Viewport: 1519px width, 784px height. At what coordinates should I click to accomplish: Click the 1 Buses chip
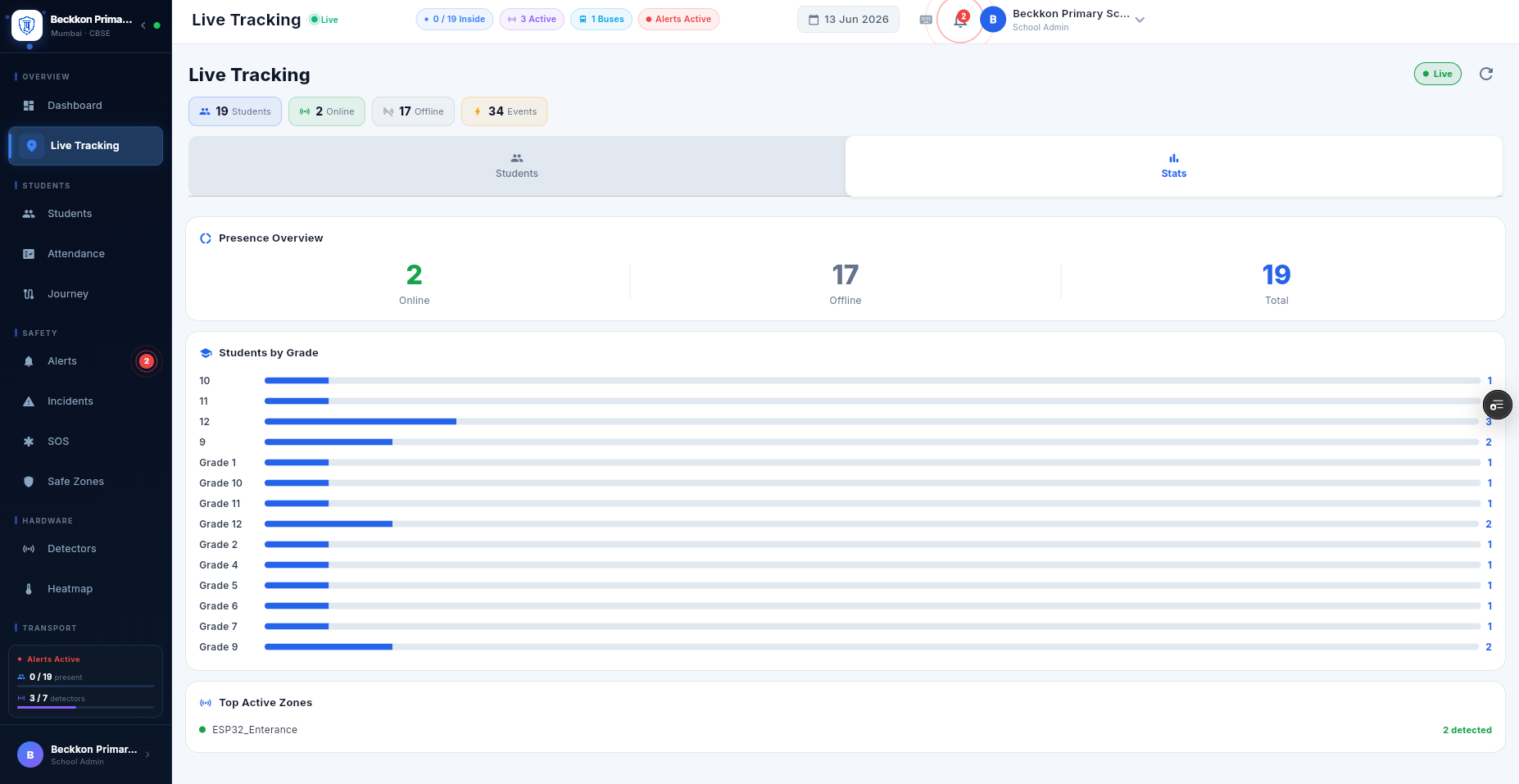(x=601, y=20)
